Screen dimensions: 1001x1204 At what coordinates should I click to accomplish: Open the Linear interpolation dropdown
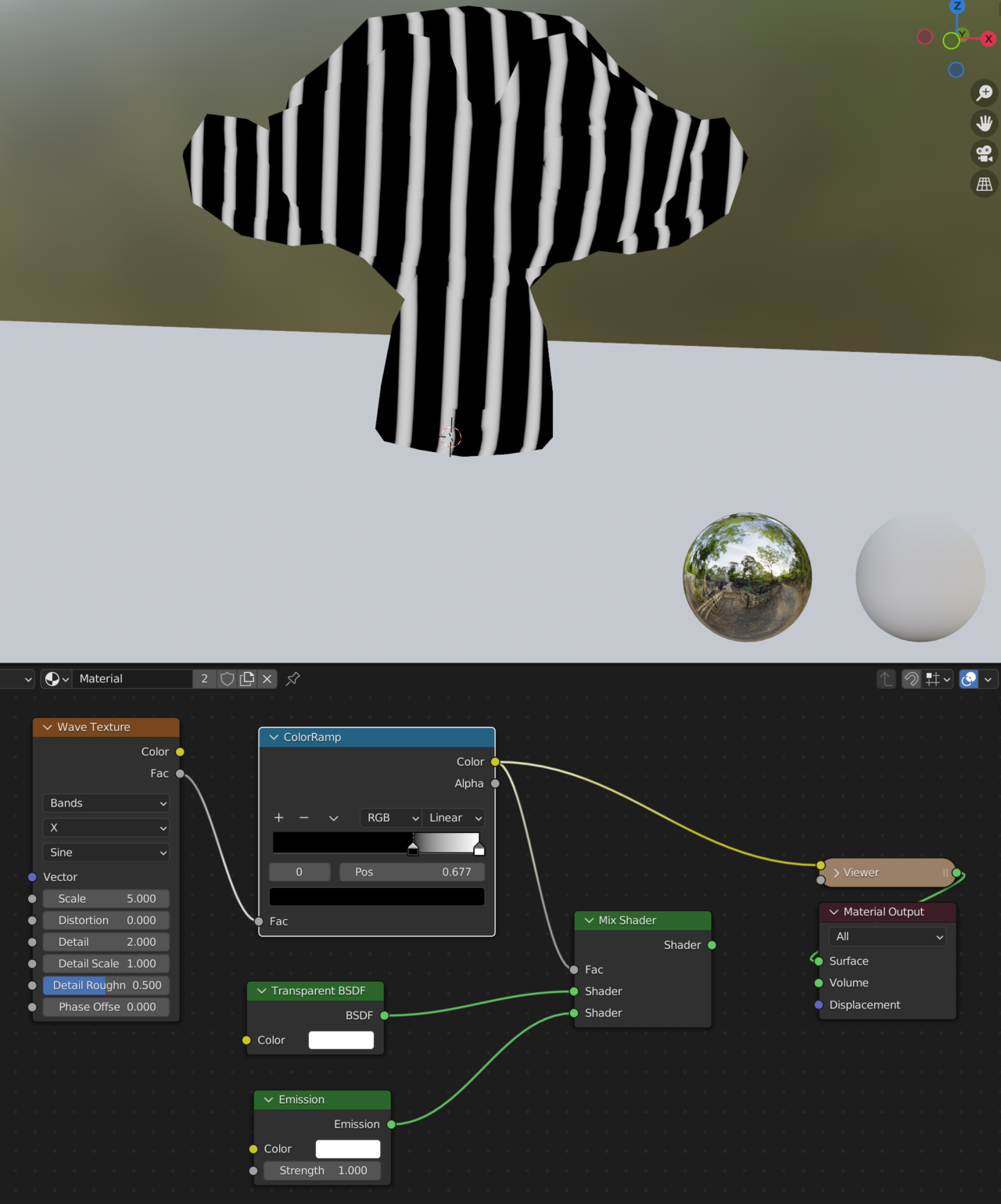tap(454, 818)
